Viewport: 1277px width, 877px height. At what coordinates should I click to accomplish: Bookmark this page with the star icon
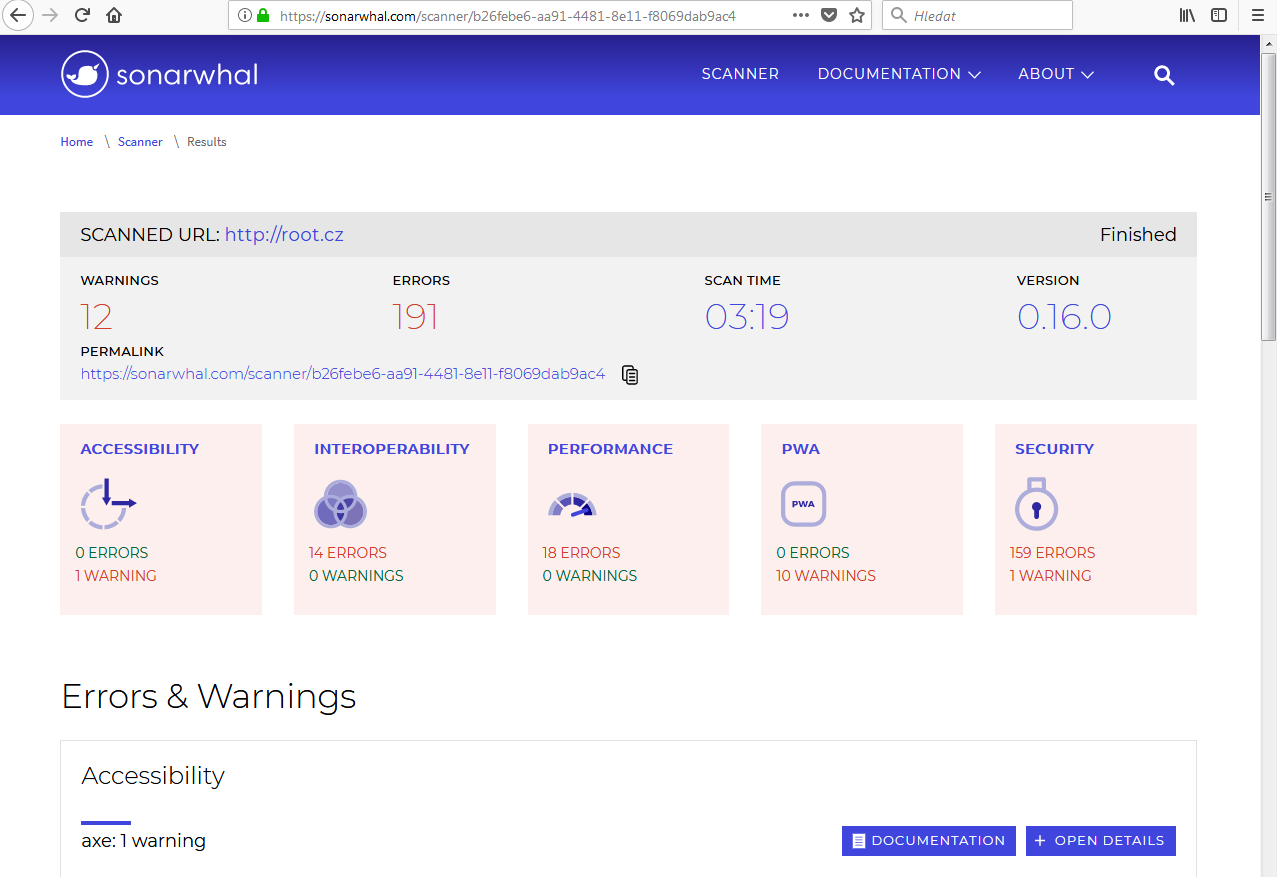point(857,15)
